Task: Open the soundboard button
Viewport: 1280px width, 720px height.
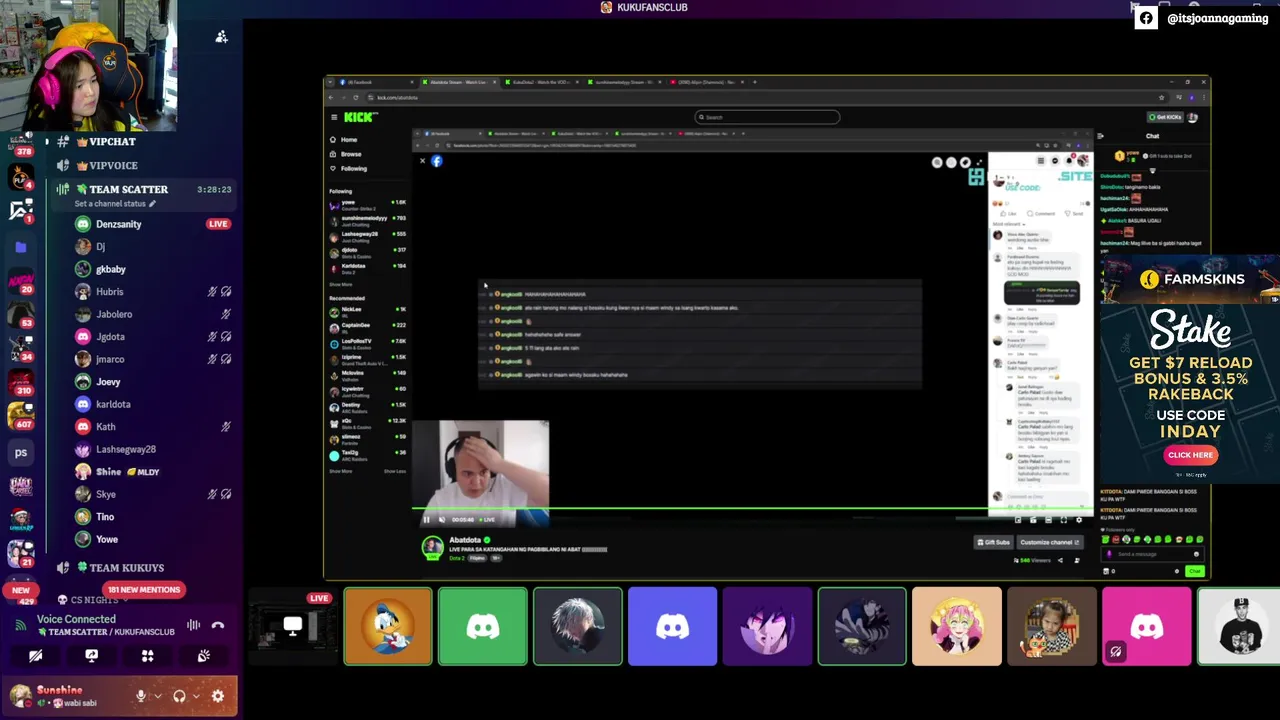Action: (x=203, y=656)
